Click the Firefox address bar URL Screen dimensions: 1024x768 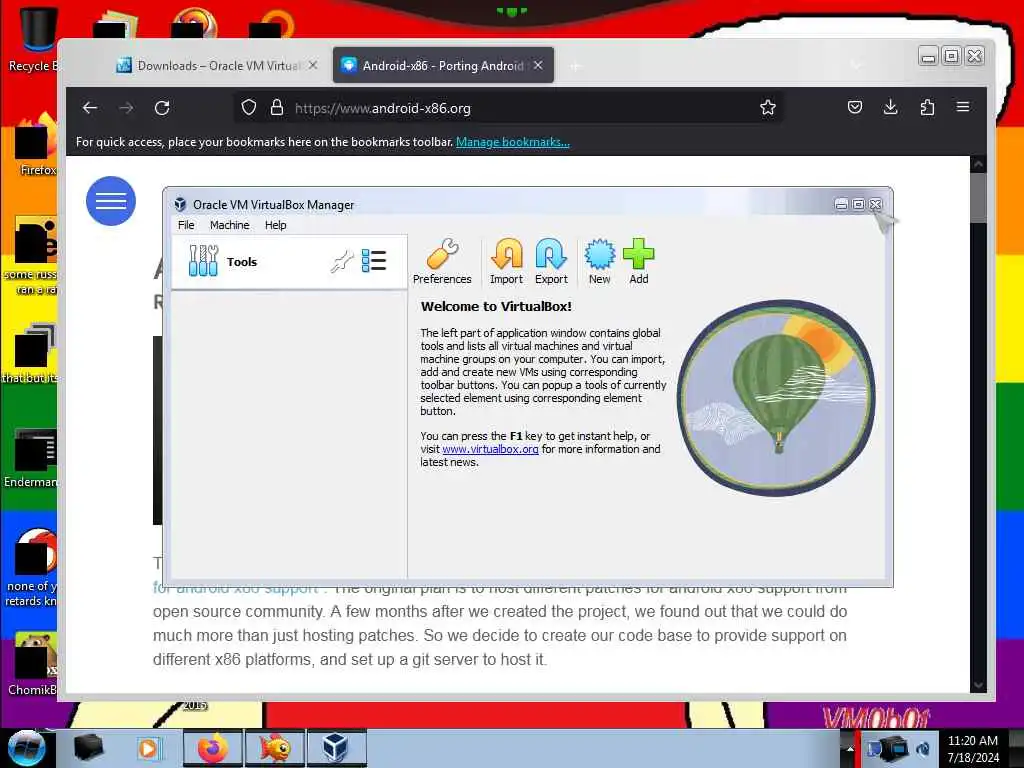click(x=383, y=108)
